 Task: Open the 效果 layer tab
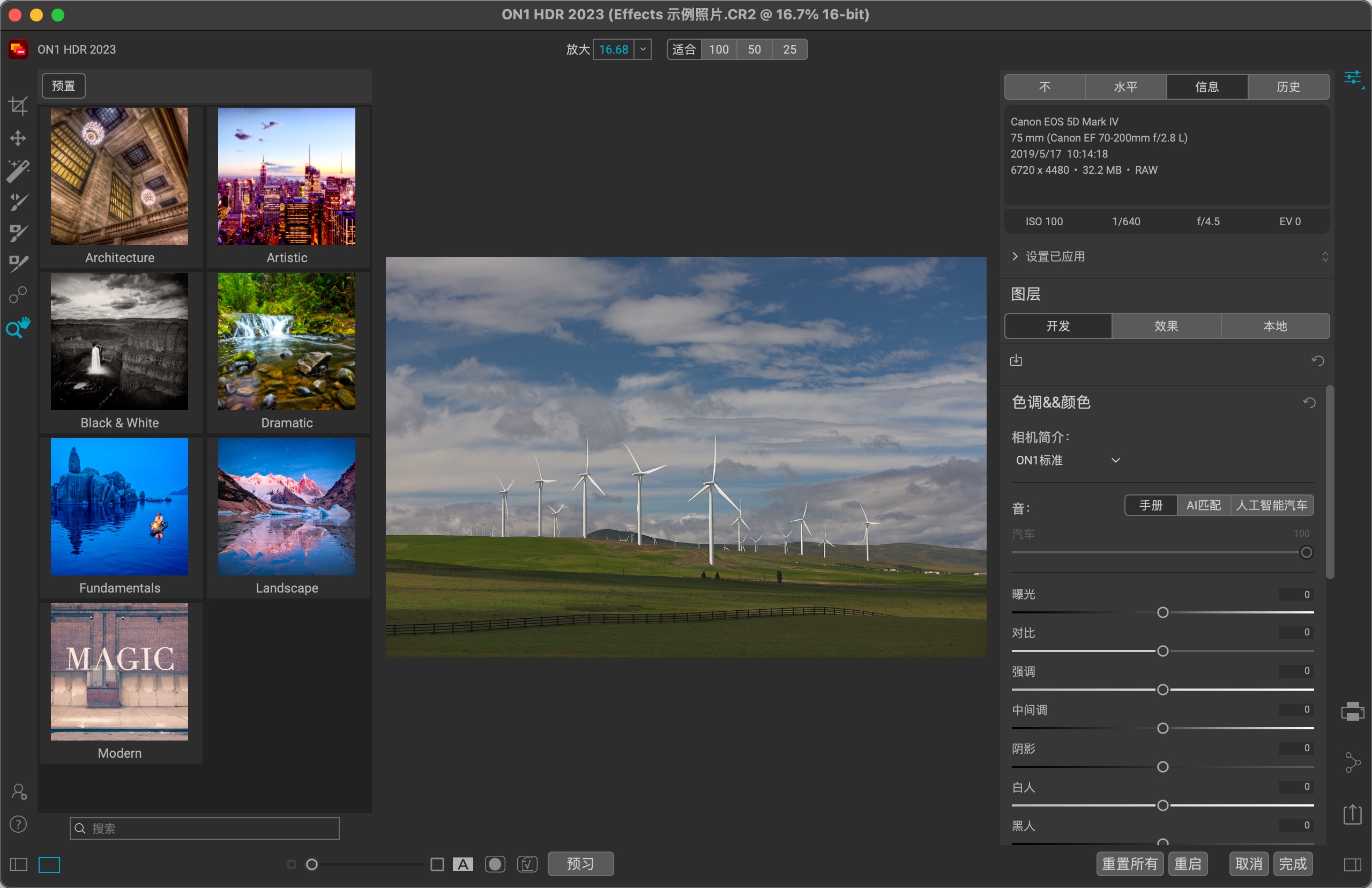(1166, 327)
